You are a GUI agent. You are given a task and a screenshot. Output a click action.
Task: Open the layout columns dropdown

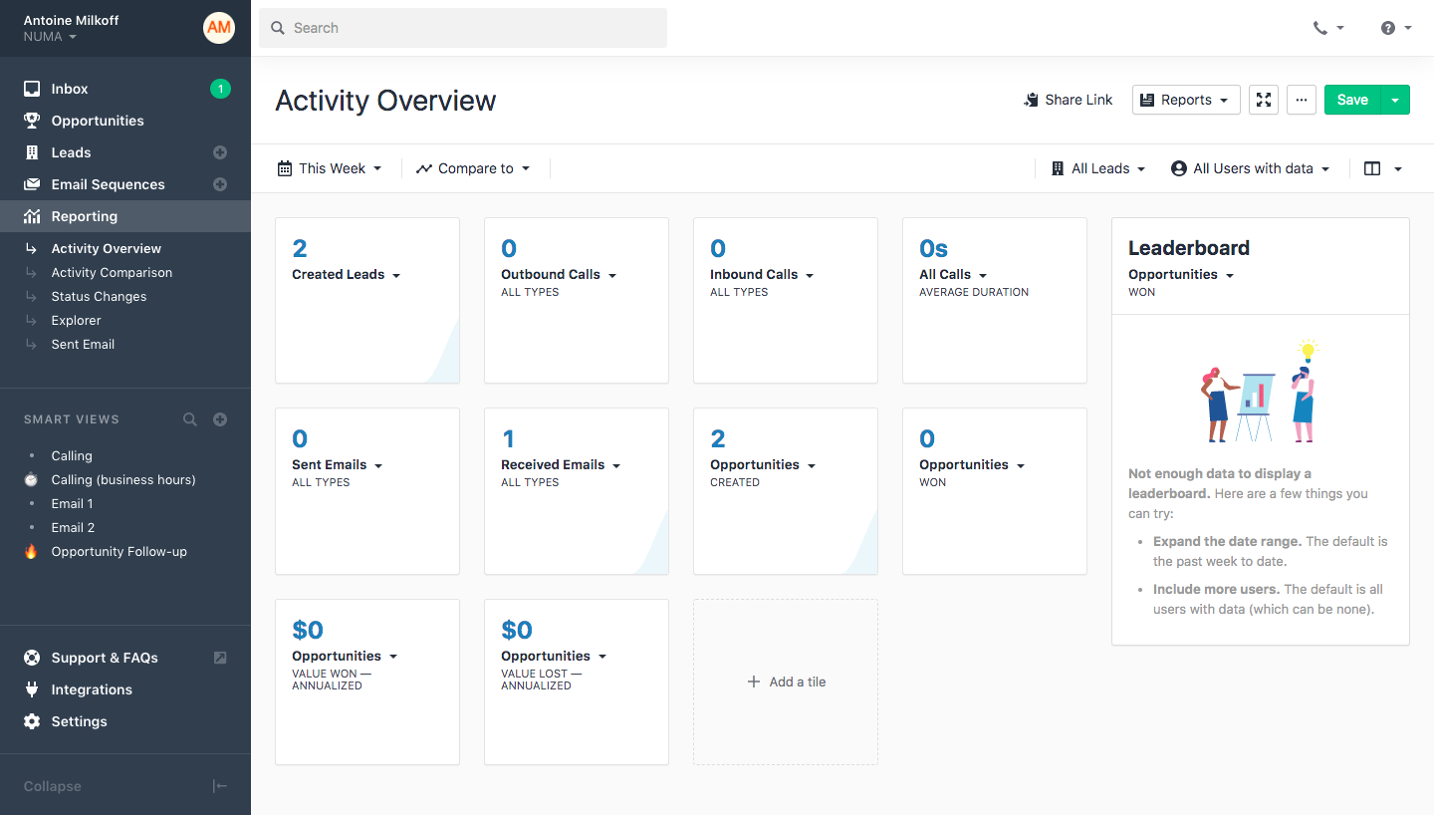pyautogui.click(x=1383, y=169)
